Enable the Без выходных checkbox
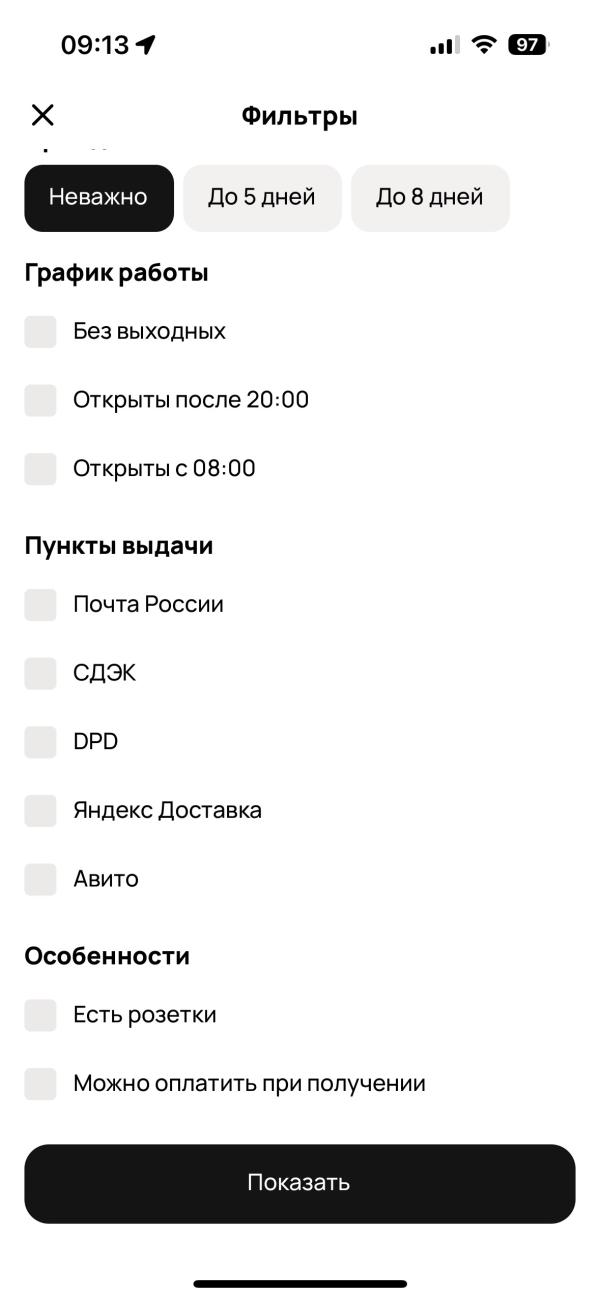600x1300 pixels. coord(39,331)
